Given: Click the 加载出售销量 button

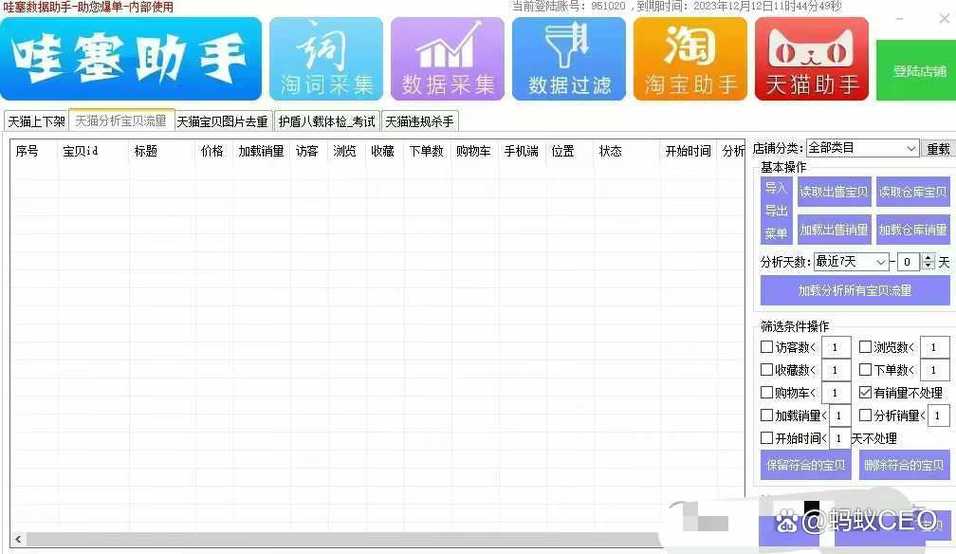Looking at the screenshot, I should pos(833,230).
